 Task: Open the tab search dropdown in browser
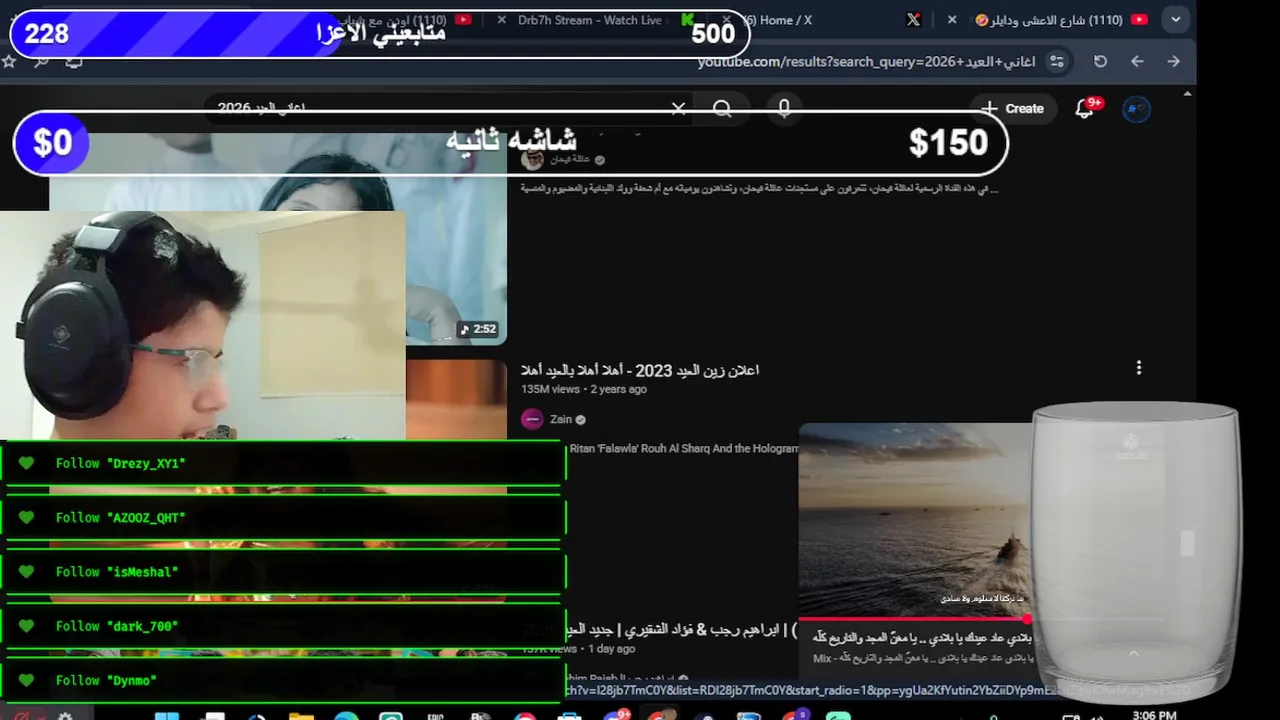click(x=1176, y=19)
